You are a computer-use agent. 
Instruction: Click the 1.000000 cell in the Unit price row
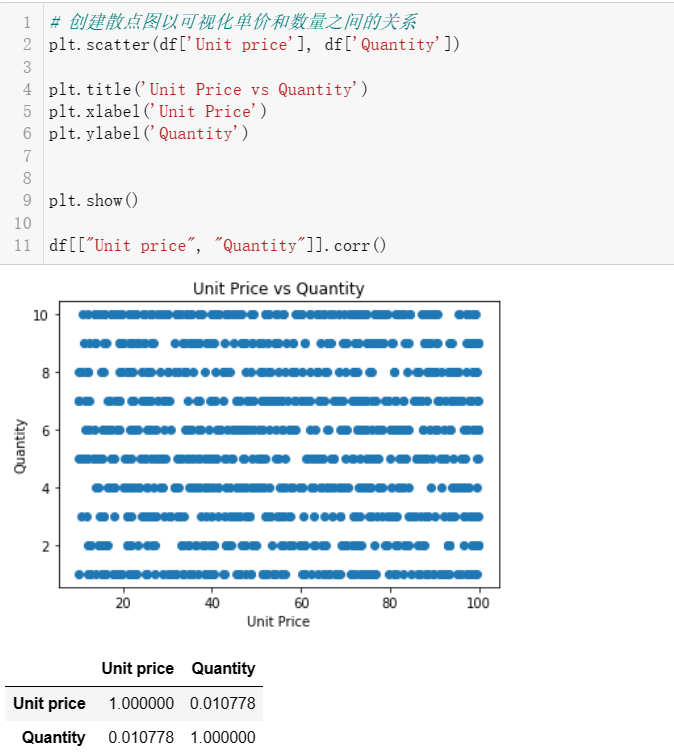[141, 703]
